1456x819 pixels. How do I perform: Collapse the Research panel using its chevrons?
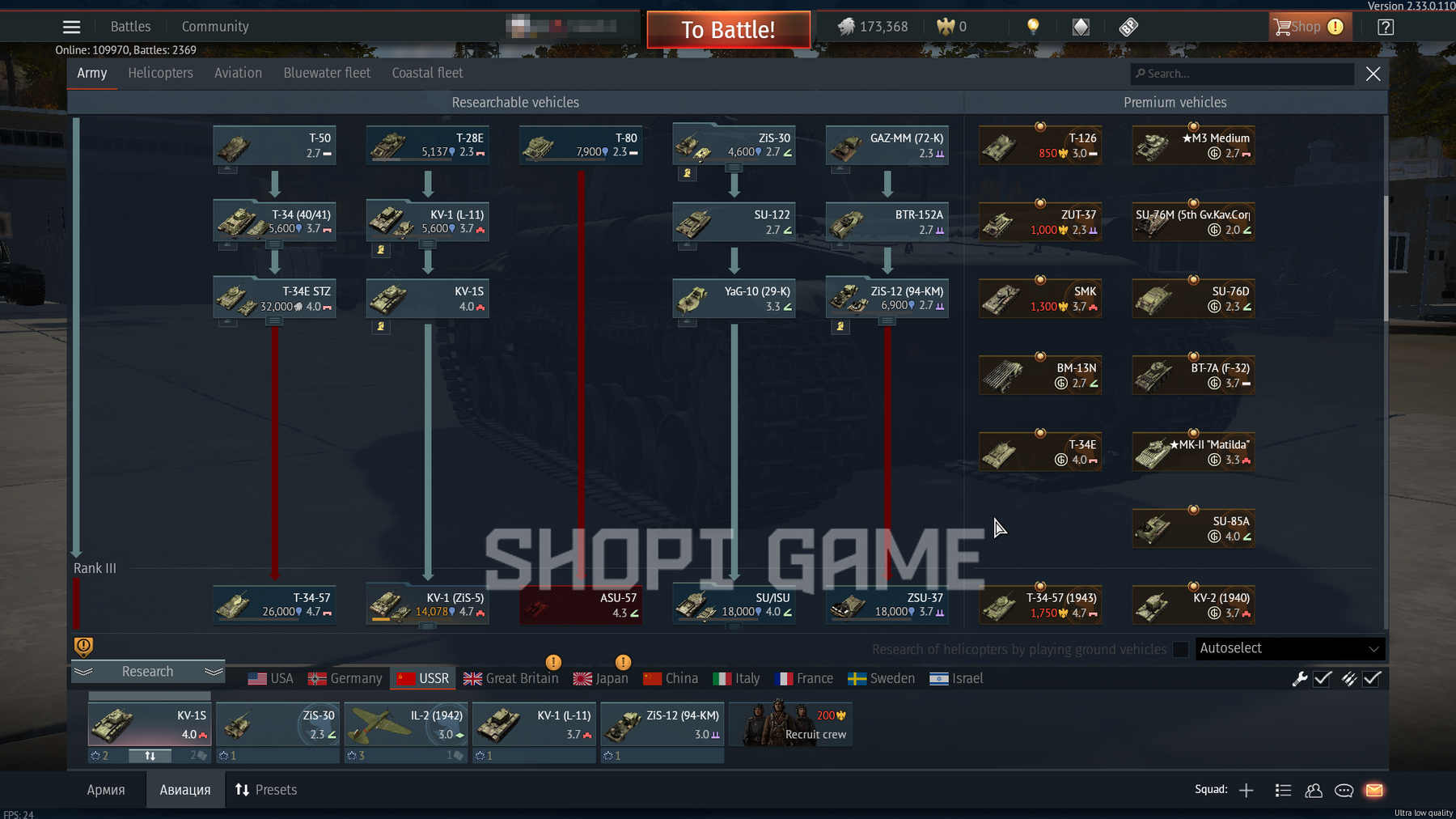pos(148,672)
